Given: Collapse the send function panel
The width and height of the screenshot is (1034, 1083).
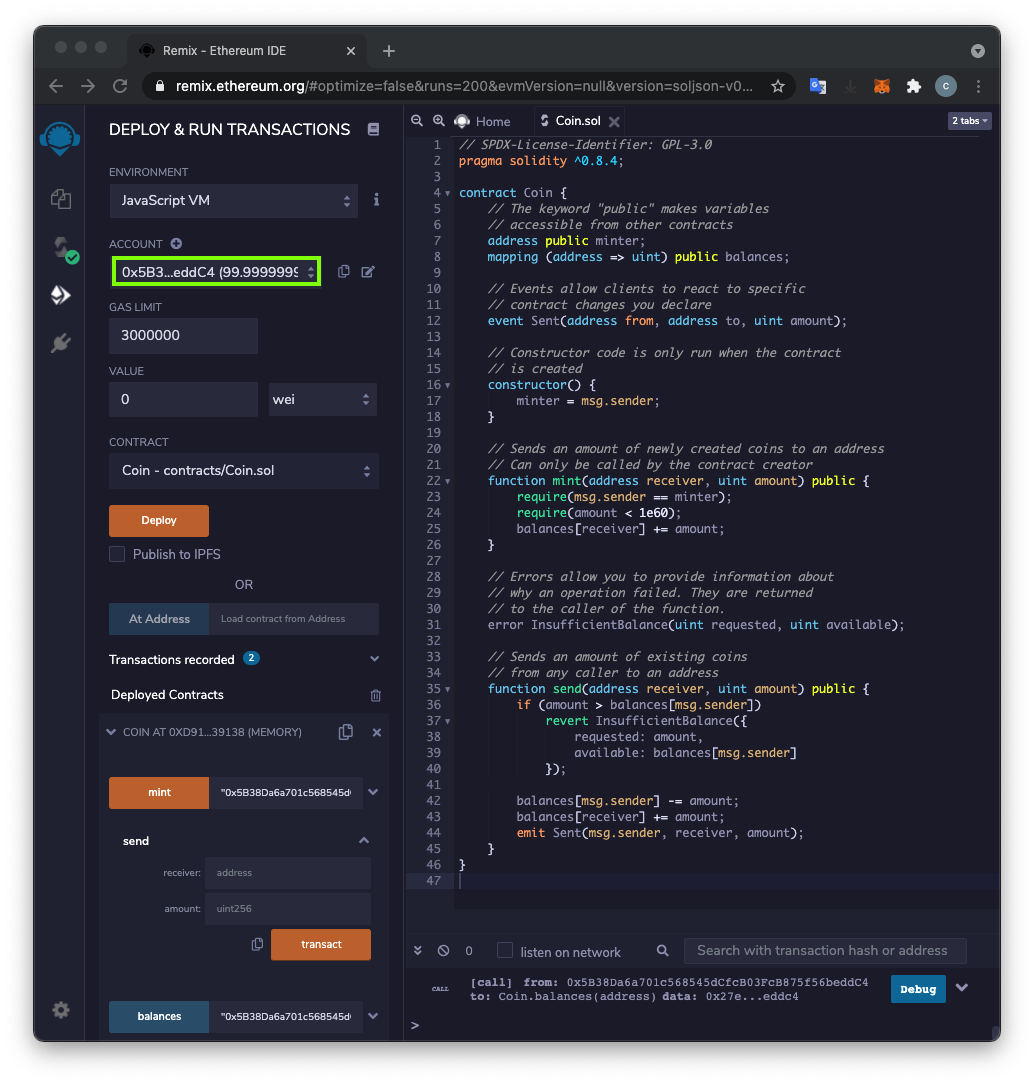Looking at the screenshot, I should click(x=364, y=841).
